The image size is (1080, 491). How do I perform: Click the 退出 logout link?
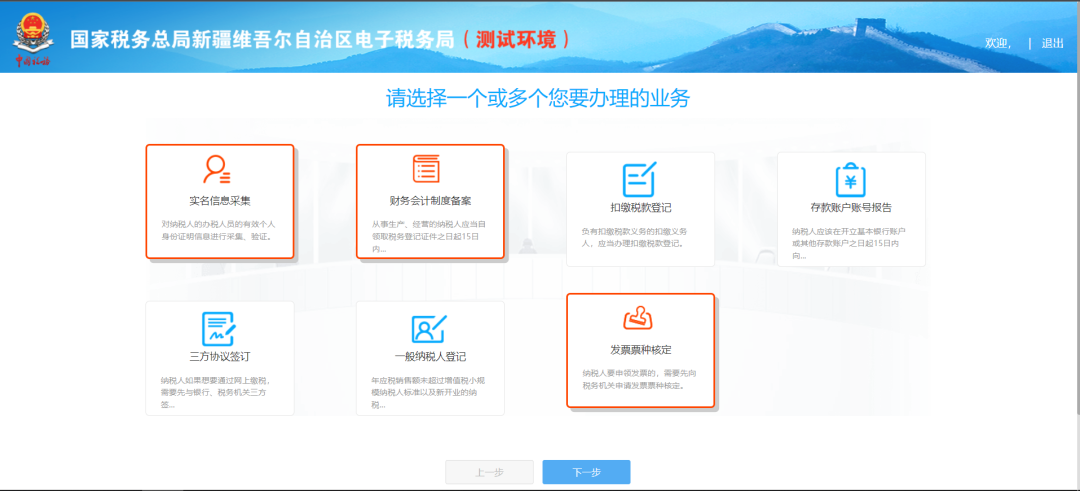click(x=1052, y=43)
